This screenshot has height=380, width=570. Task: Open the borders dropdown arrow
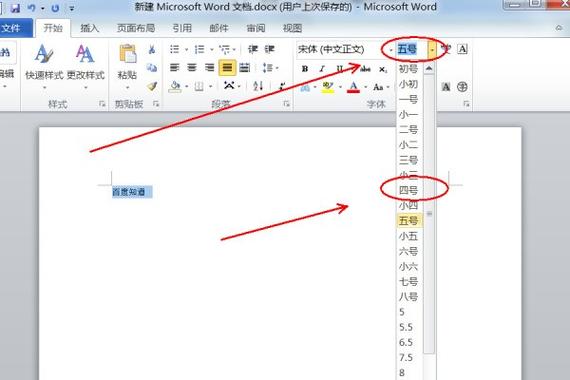tap(210, 87)
